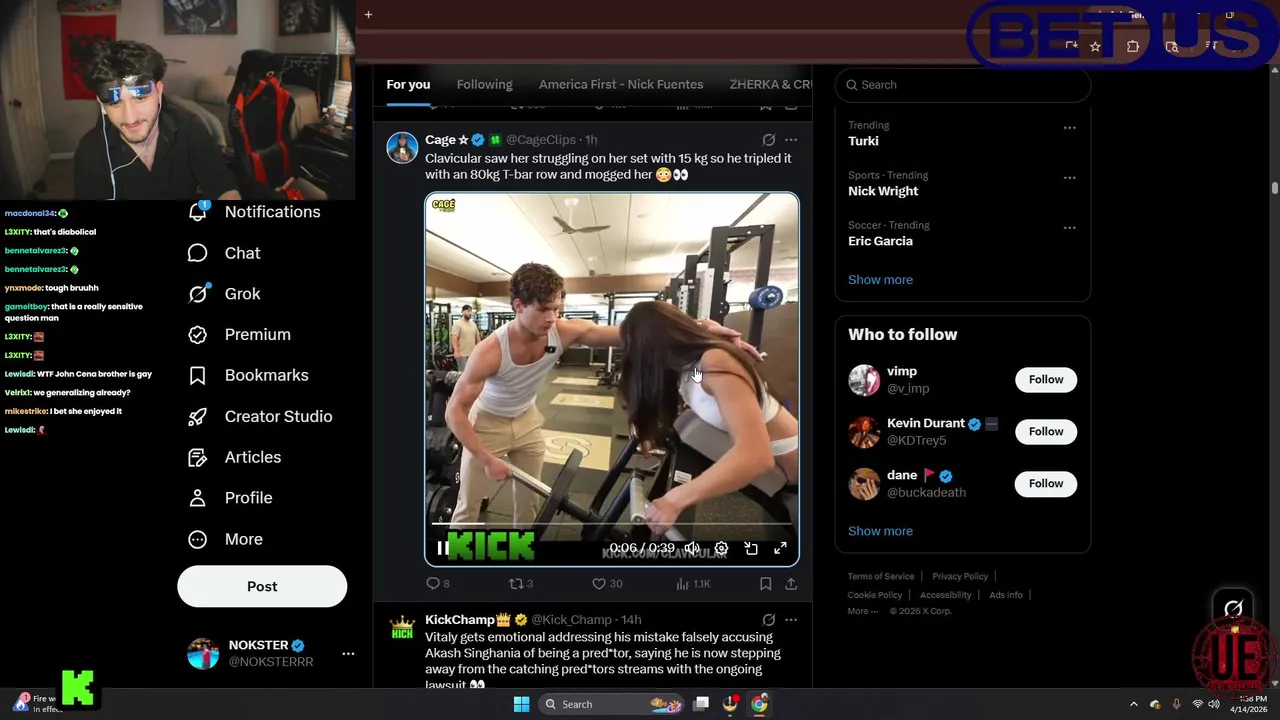Open KickChamp profile avatar
Viewport: 1280px width, 720px height.
402,628
